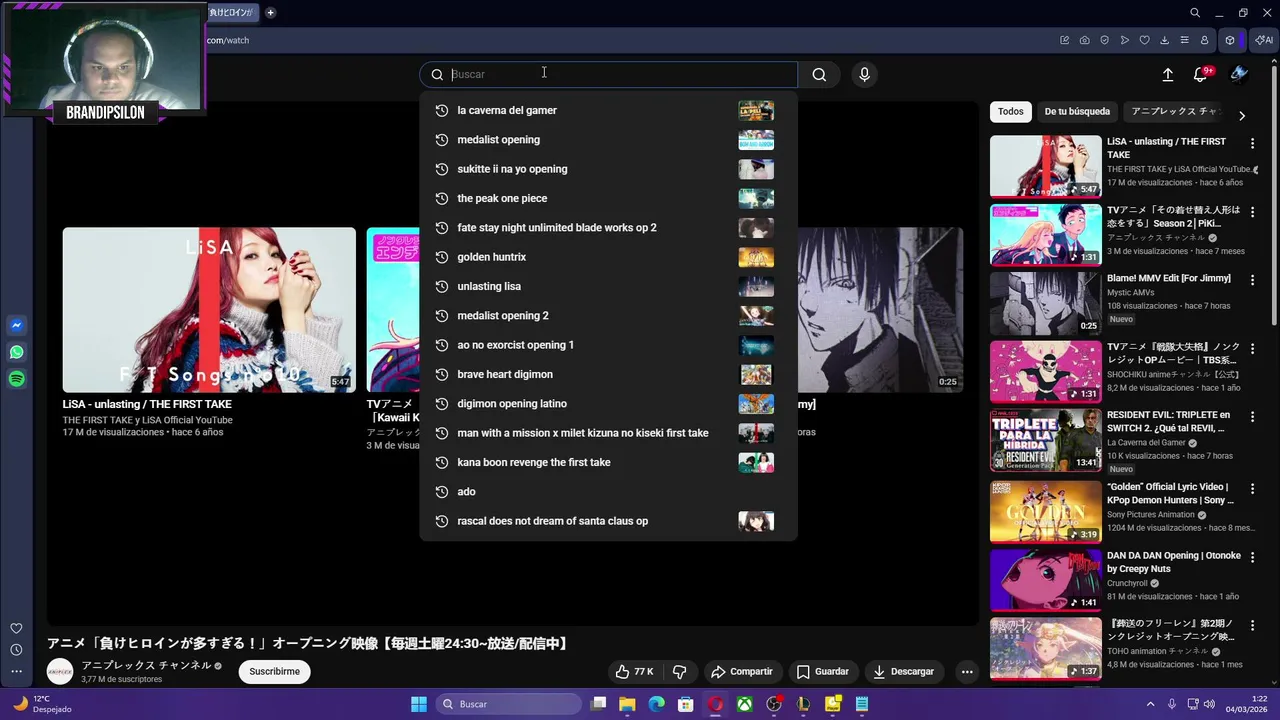Open Opera downloads icon in address bar

[x=1165, y=40]
